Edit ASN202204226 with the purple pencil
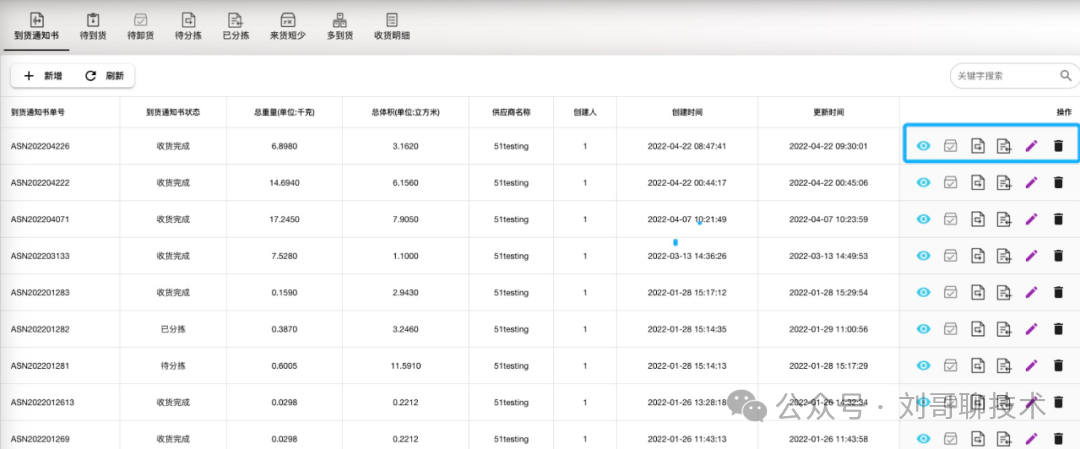Viewport: 1080px width, 449px height. click(x=1031, y=145)
